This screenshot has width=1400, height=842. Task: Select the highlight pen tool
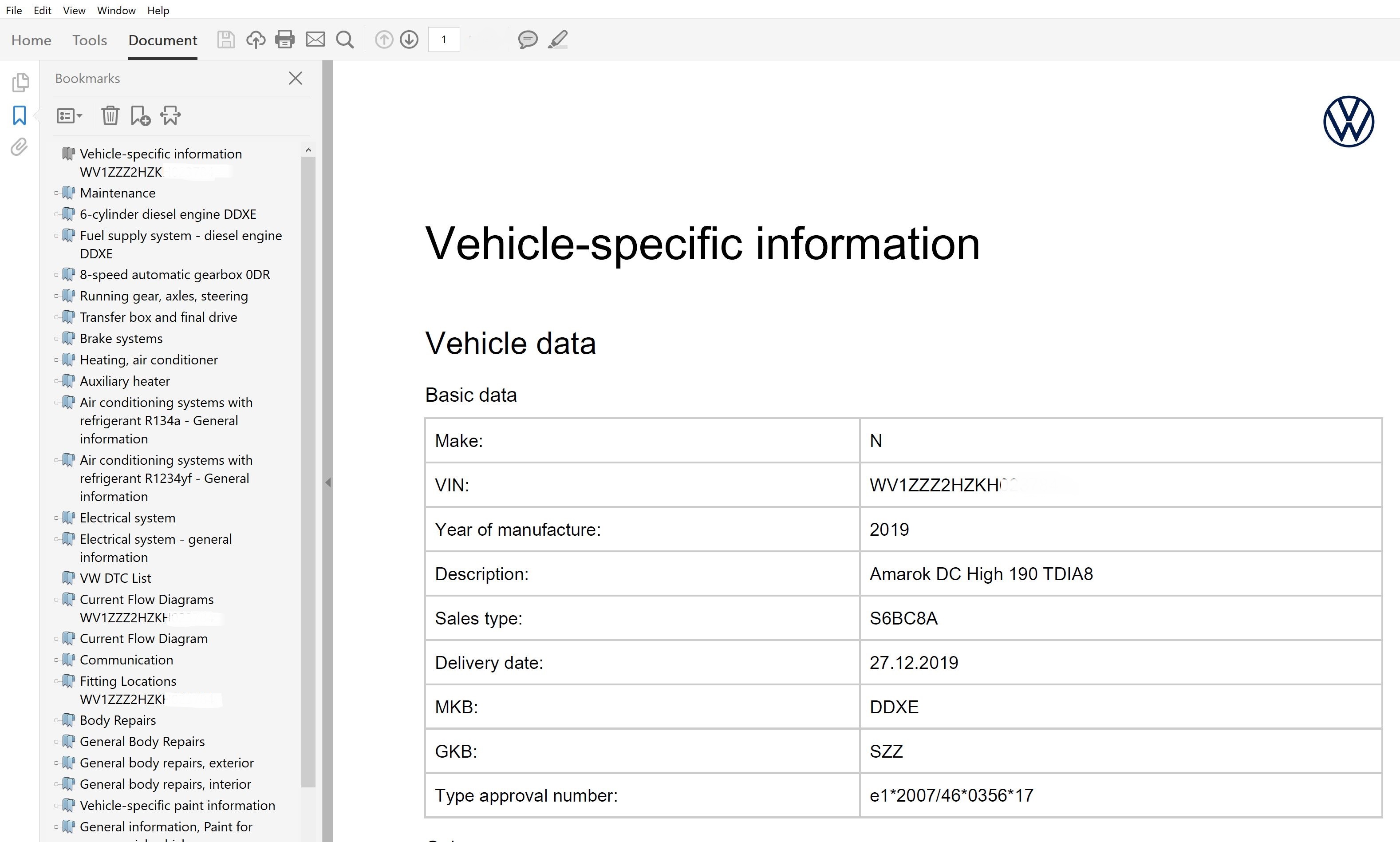[558, 40]
